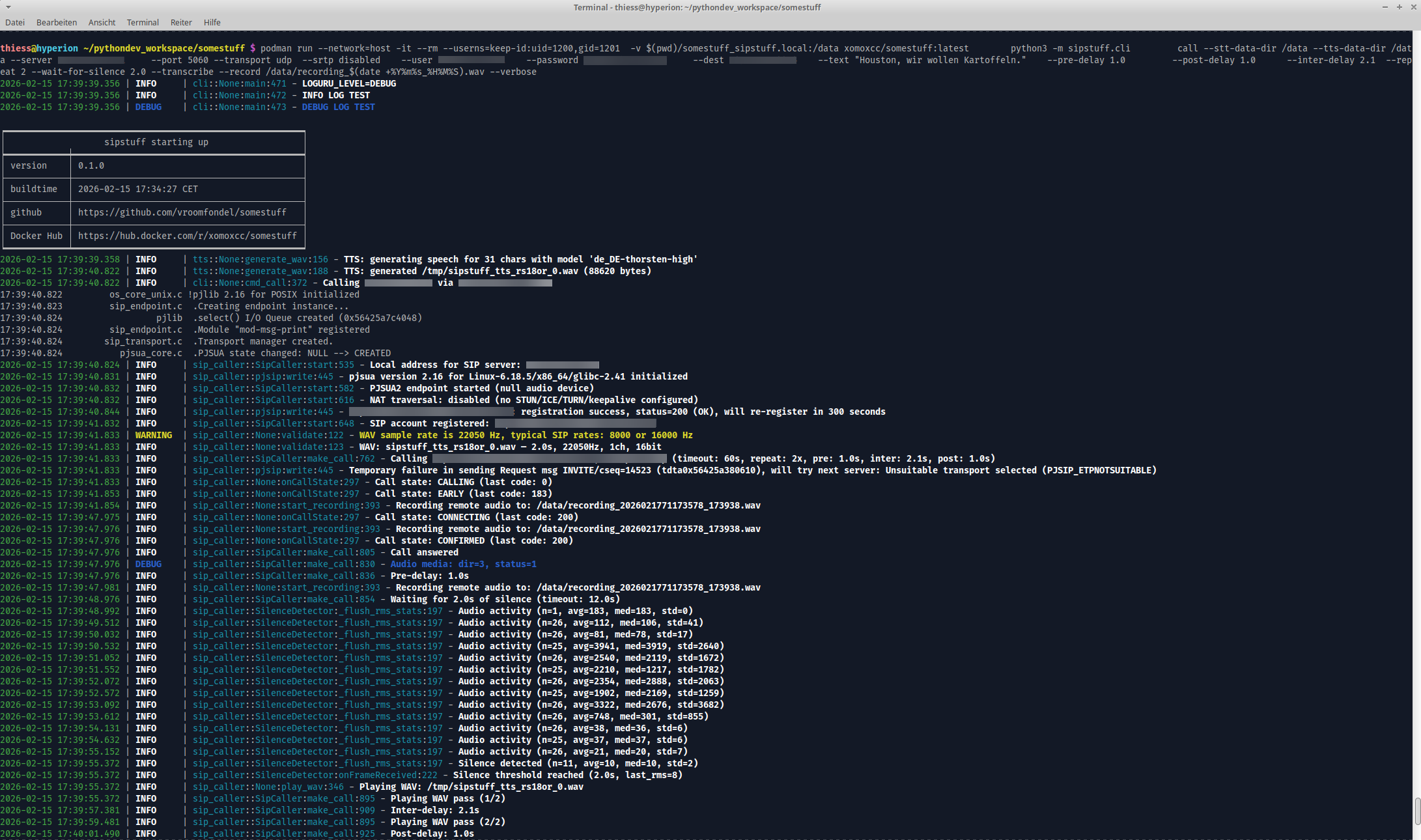Click the scrollbar track above the thumb
The height and width of the screenshot is (840, 1421).
(1417, 417)
